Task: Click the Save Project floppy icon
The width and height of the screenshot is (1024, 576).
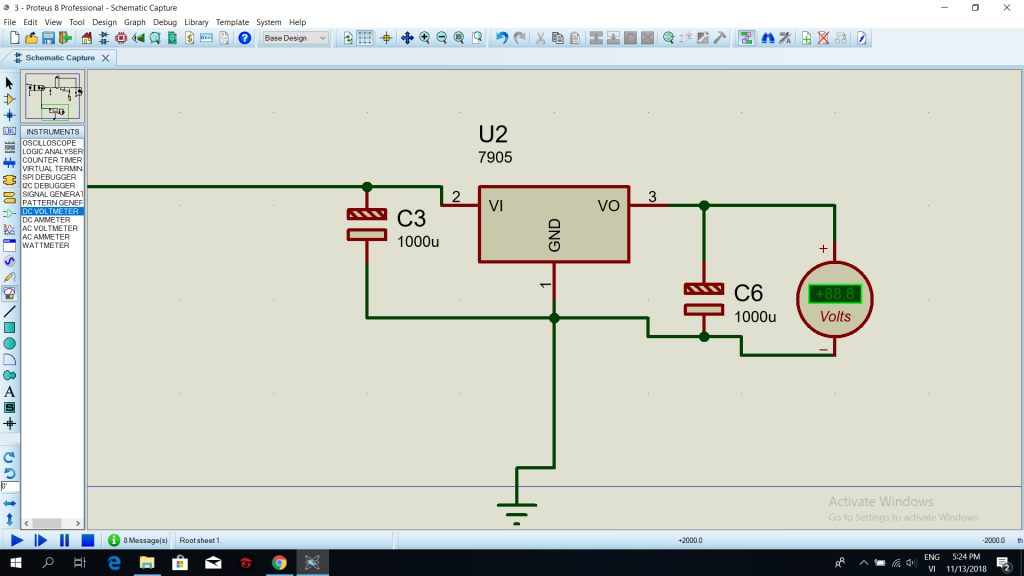Action: 48,39
